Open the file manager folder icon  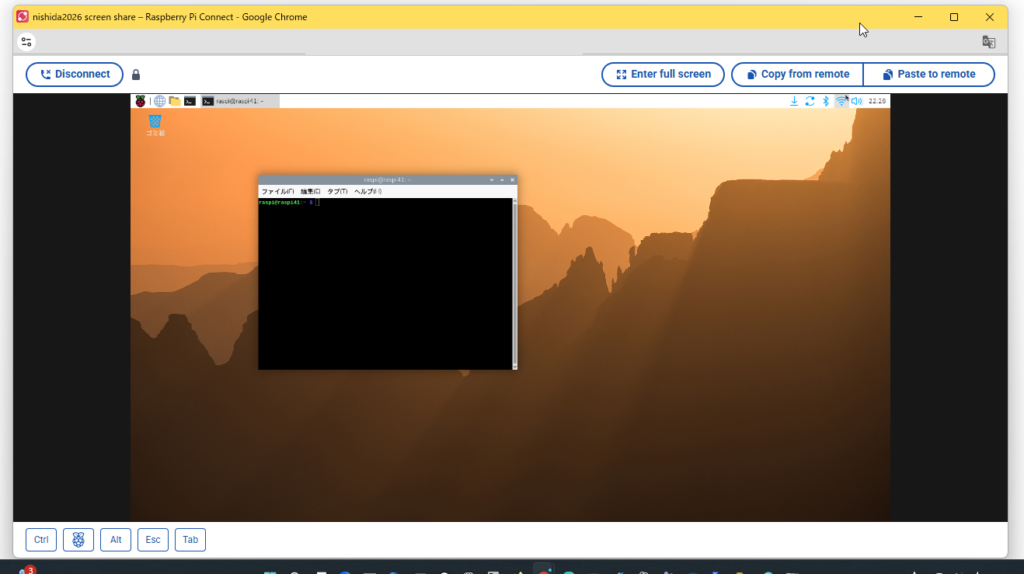[174, 101]
